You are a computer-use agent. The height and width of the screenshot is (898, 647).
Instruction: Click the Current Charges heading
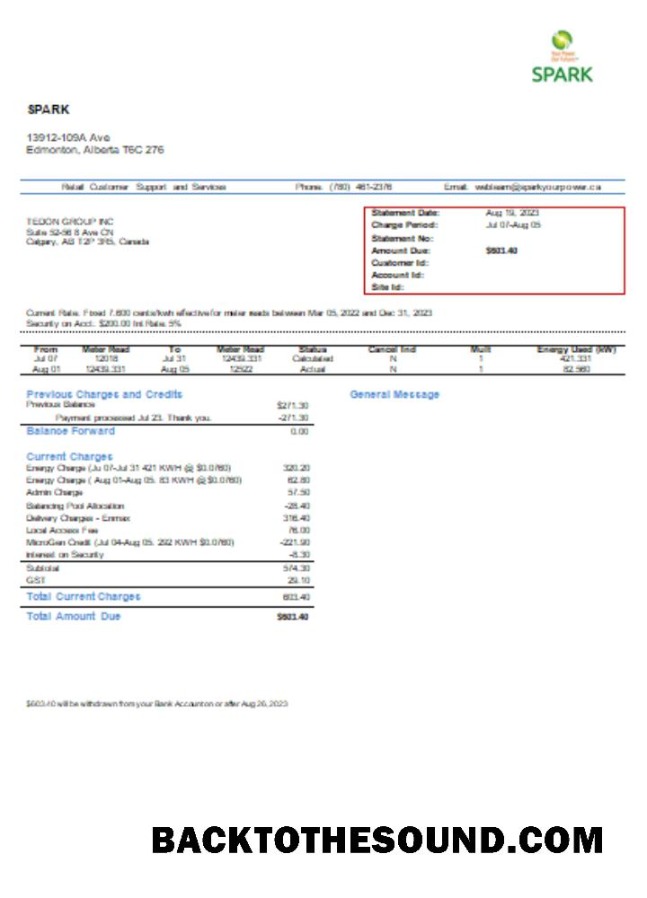coord(69,456)
